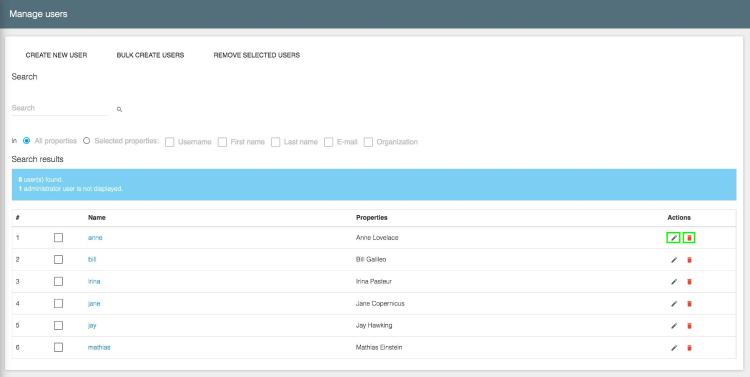This screenshot has width=750, height=377.
Task: Delete user jay with the trash icon
Action: tap(689, 326)
